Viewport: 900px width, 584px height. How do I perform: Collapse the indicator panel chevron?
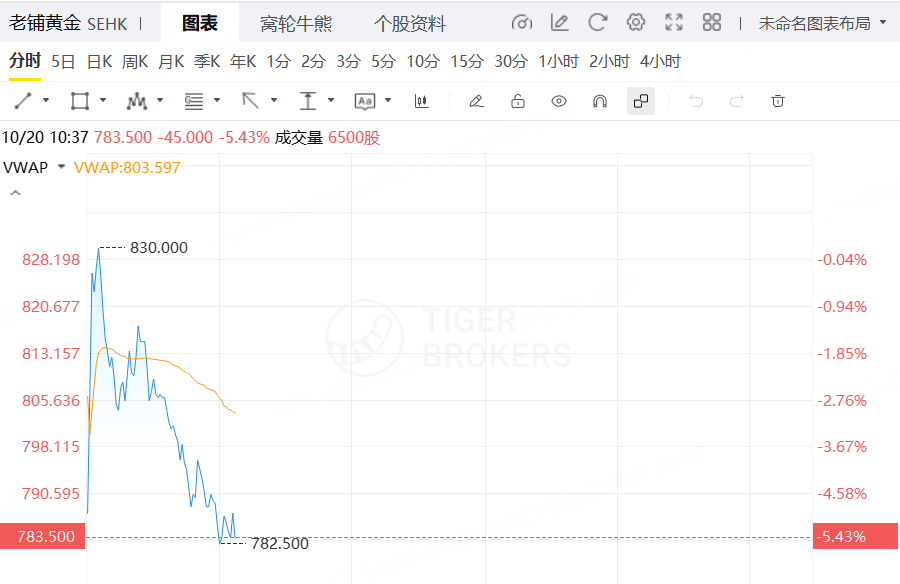(x=15, y=193)
